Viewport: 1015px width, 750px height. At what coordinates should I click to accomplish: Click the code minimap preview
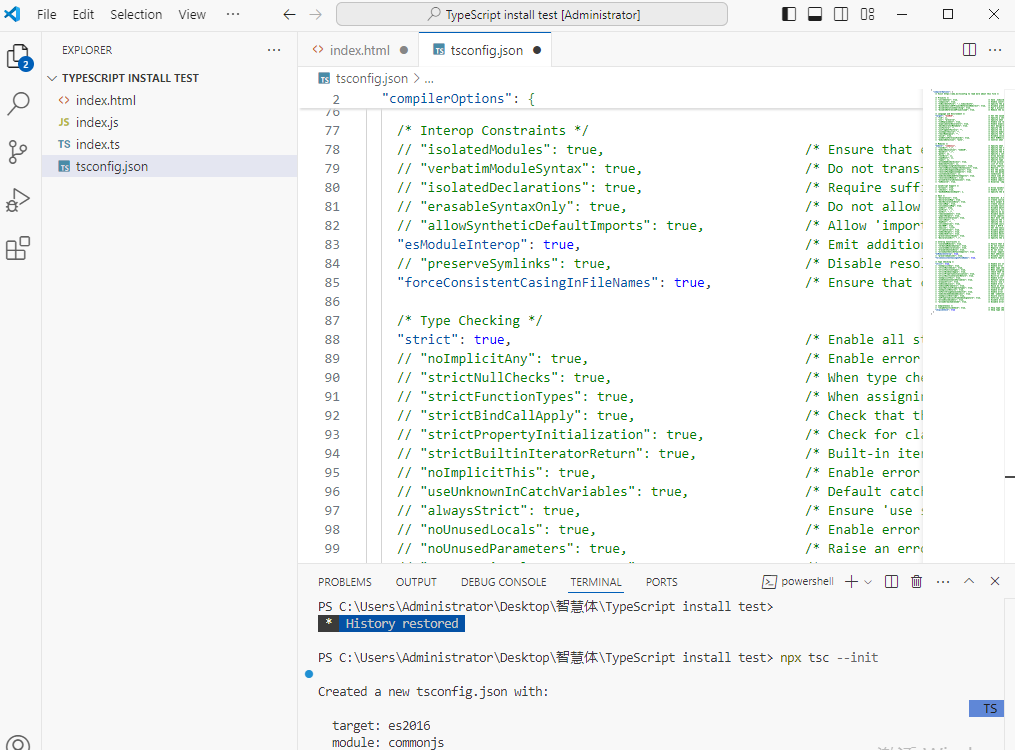[x=968, y=202]
